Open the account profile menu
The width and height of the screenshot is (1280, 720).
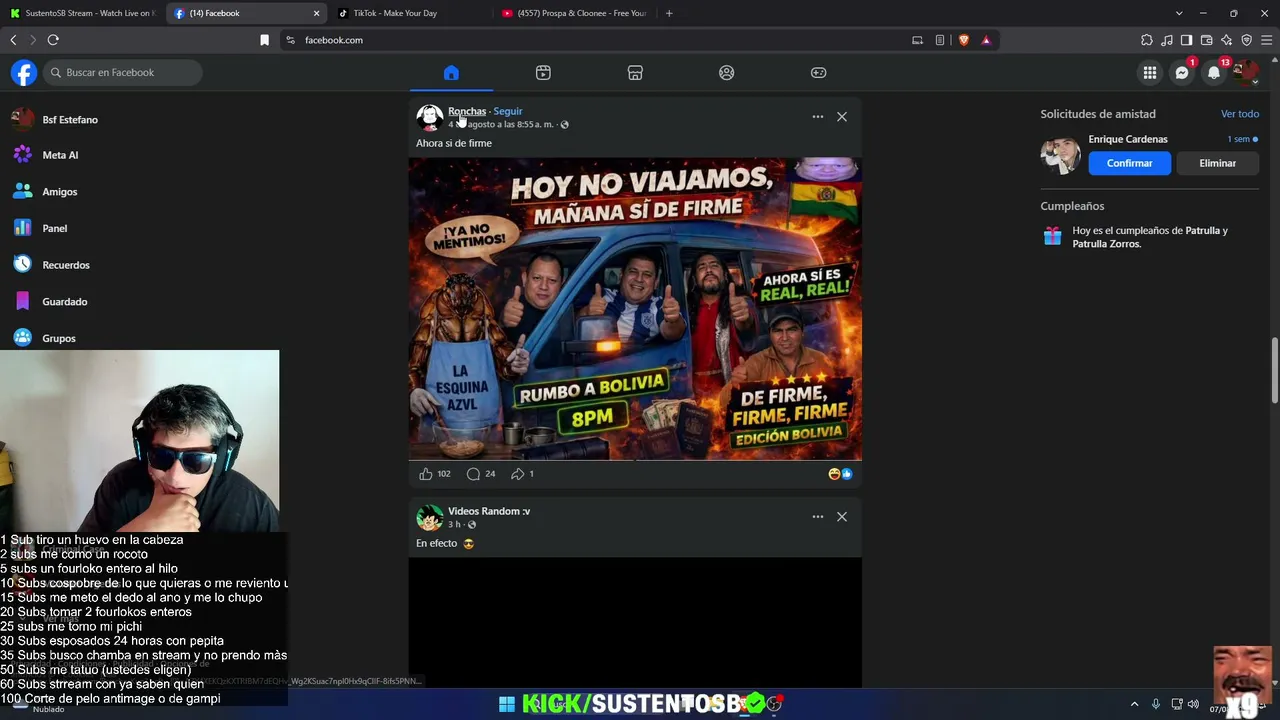[x=1246, y=72]
